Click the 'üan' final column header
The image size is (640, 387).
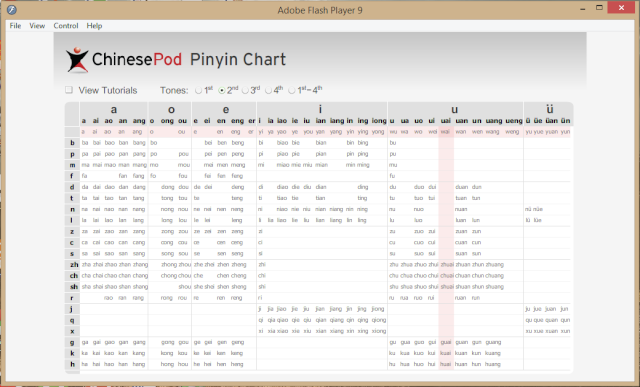[x=551, y=121]
